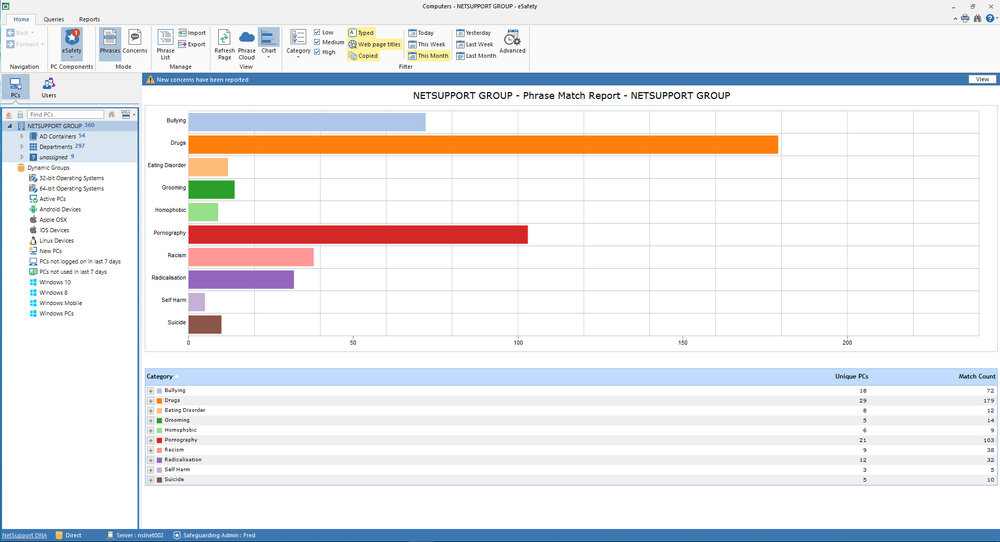Select Android Devices dynamic group
The width and height of the screenshot is (1000, 542).
pos(55,210)
